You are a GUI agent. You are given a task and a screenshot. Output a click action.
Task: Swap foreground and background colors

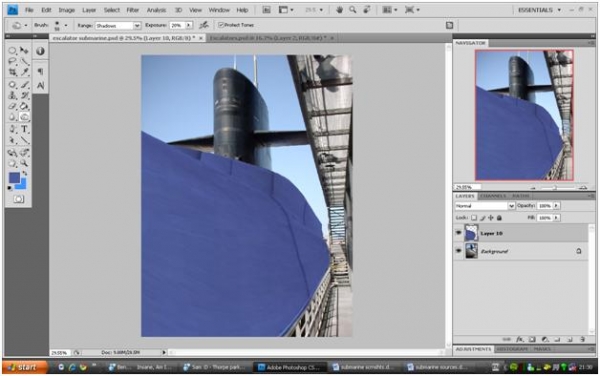(25, 173)
